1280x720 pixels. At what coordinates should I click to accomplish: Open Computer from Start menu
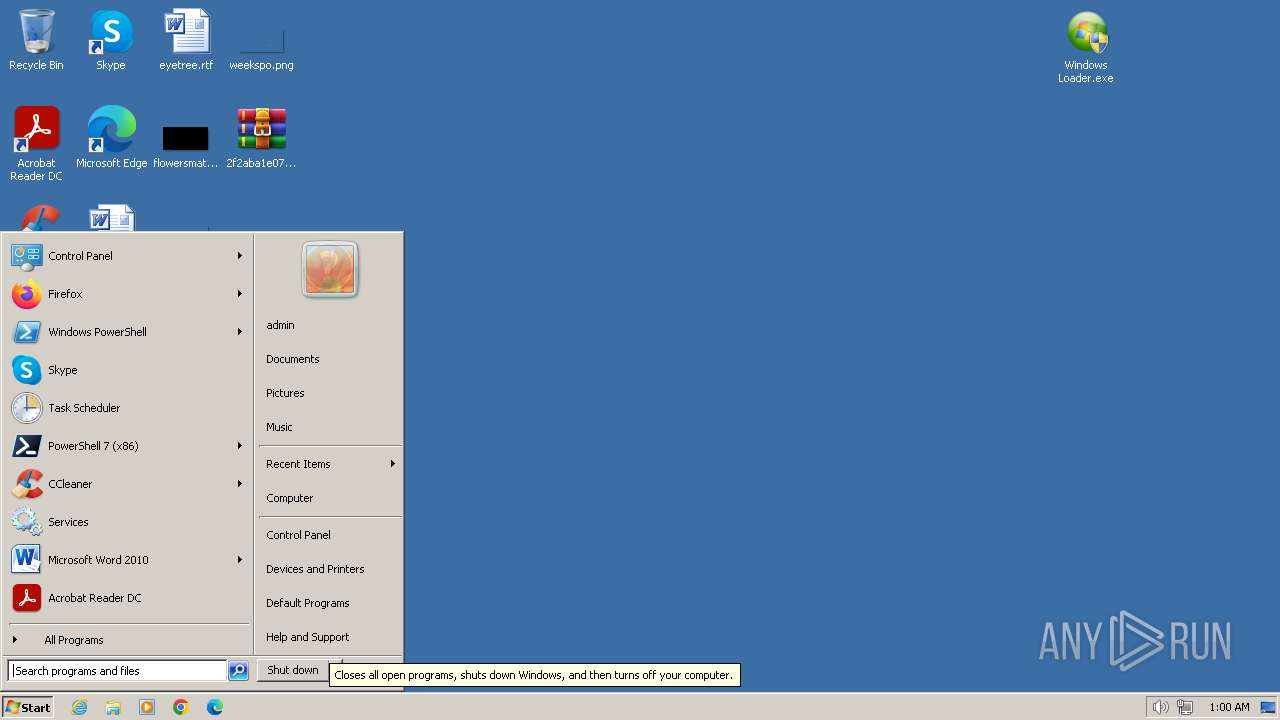click(290, 498)
